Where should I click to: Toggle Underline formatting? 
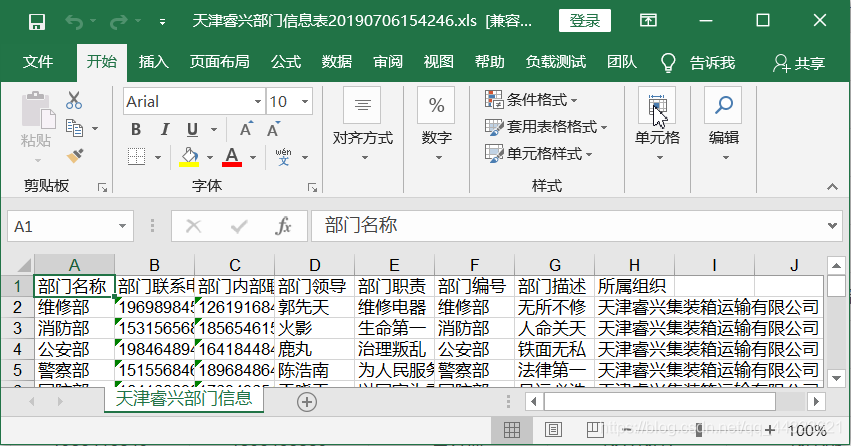click(192, 129)
